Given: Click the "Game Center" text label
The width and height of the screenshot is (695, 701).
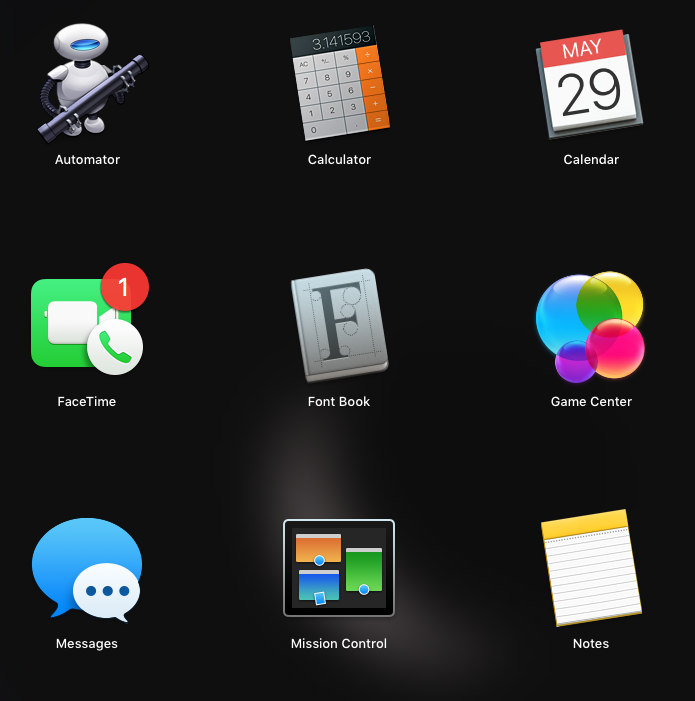Looking at the screenshot, I should pyautogui.click(x=591, y=402).
